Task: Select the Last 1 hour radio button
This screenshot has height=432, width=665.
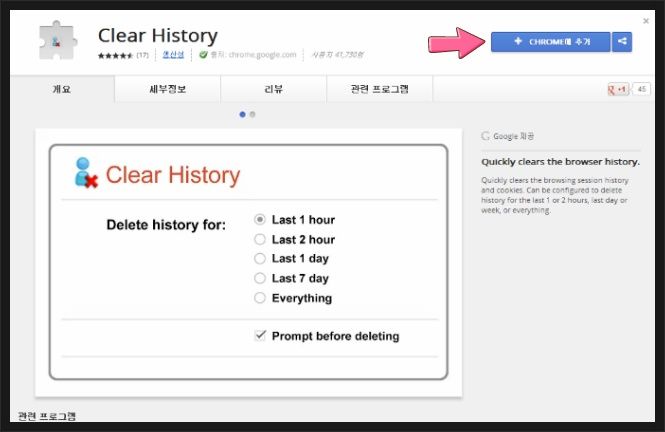Action: (260, 220)
